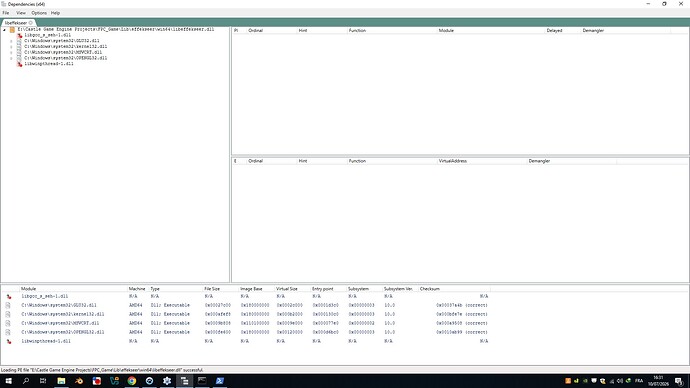Collapse the root libeffekseer.dll tree node
Screen dimensions: 690x388
point(4,29)
